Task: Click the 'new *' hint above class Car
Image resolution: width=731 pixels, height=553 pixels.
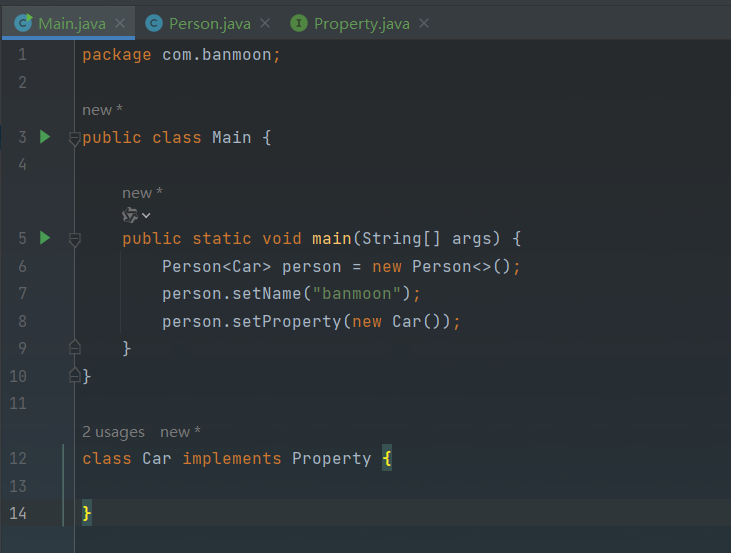Action: pyautogui.click(x=180, y=432)
